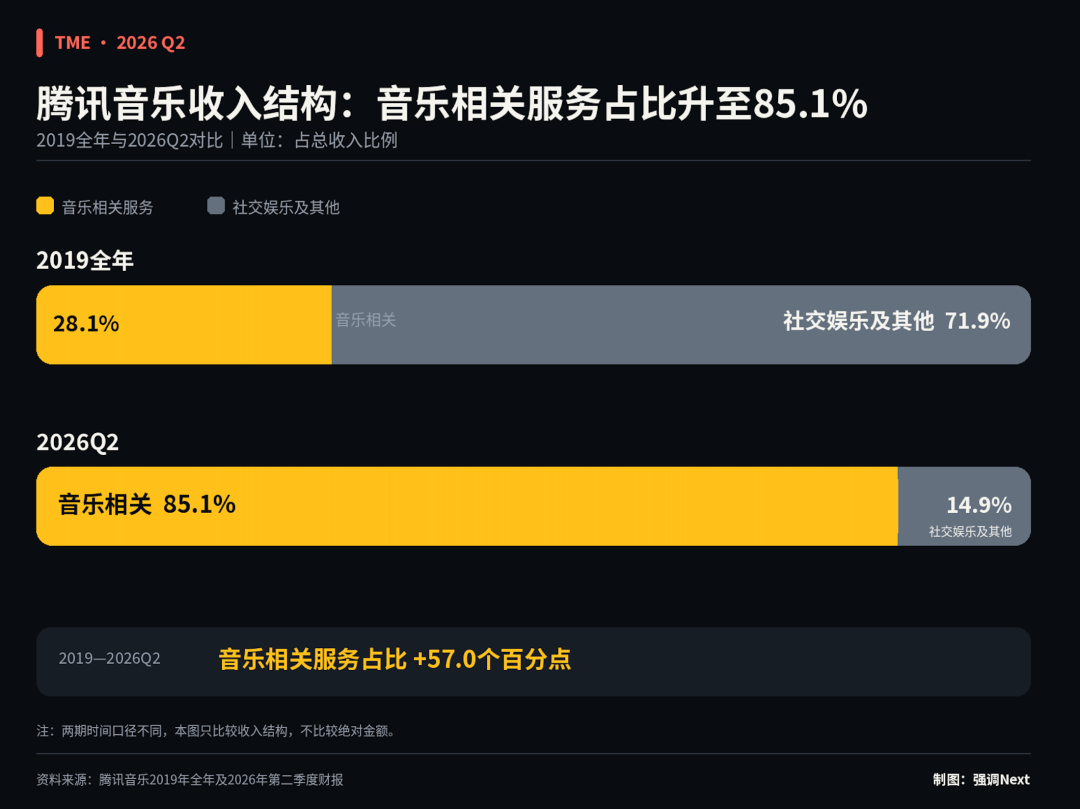
Task: Click the gray legend swatch for 社交娱乐及其他
Action: click(216, 206)
